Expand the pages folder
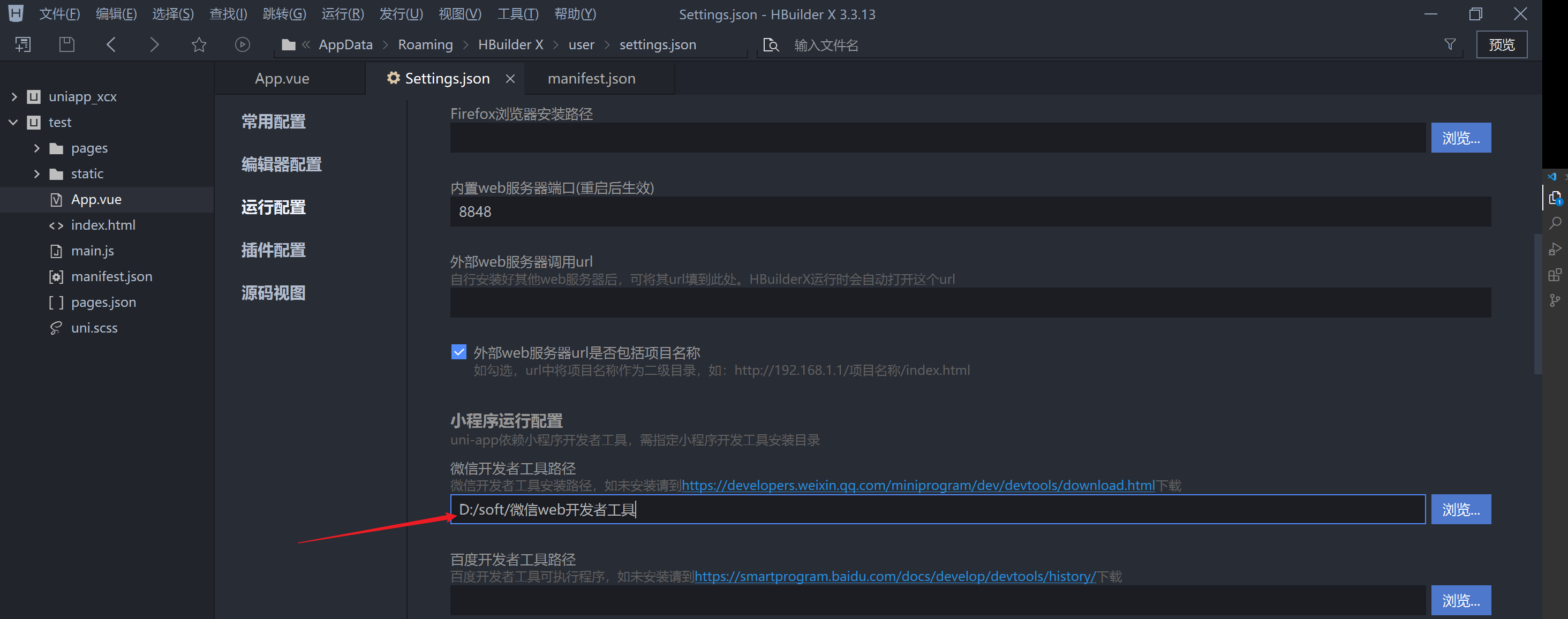This screenshot has width=1568, height=619. pos(36,148)
